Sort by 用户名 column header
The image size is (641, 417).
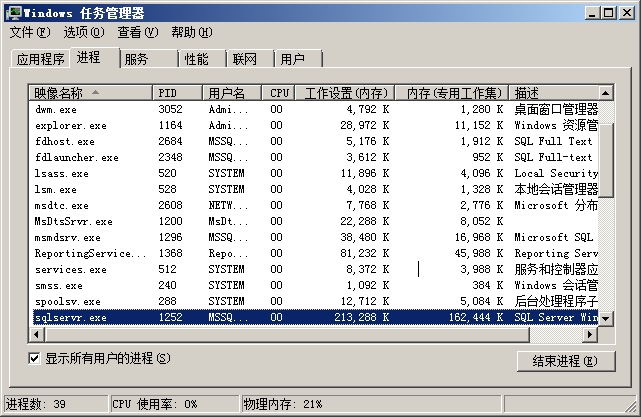[x=232, y=93]
